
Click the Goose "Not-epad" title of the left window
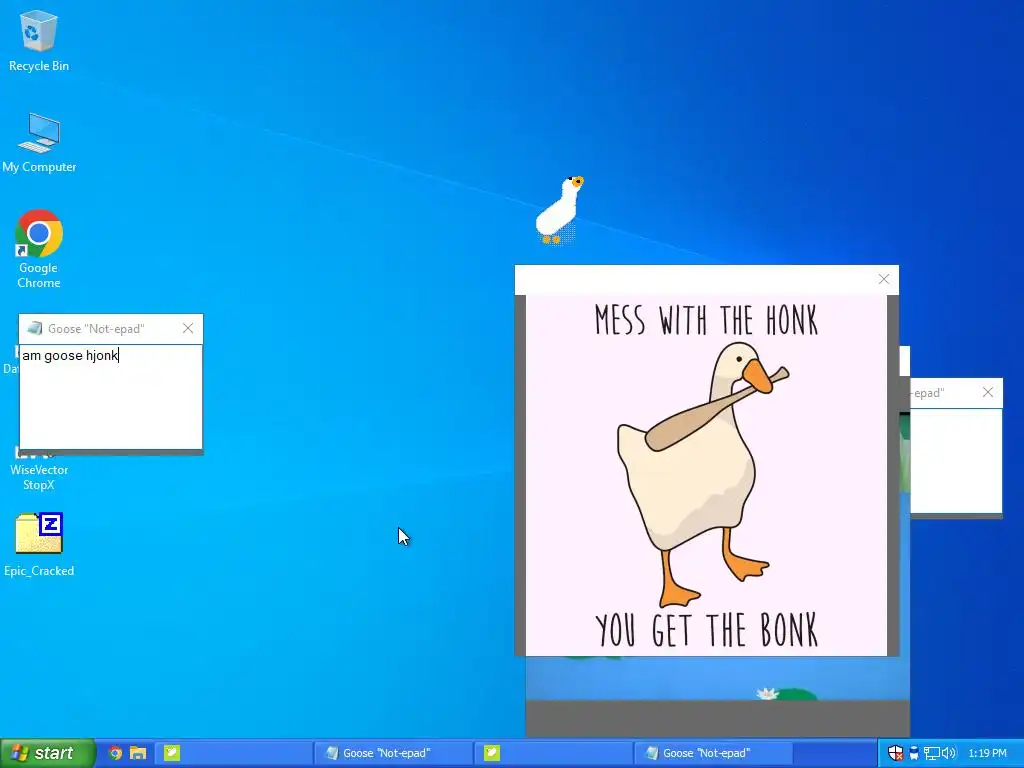pyautogui.click(x=96, y=328)
